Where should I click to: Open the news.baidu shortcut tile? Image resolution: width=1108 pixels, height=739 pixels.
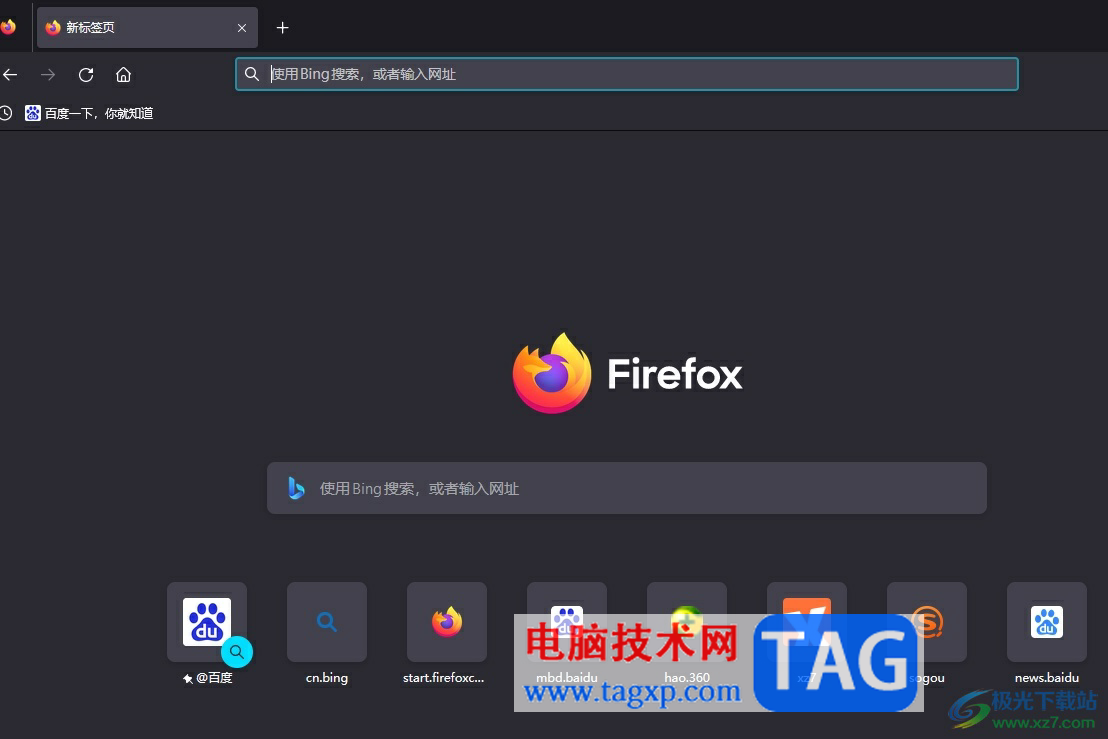[1047, 622]
